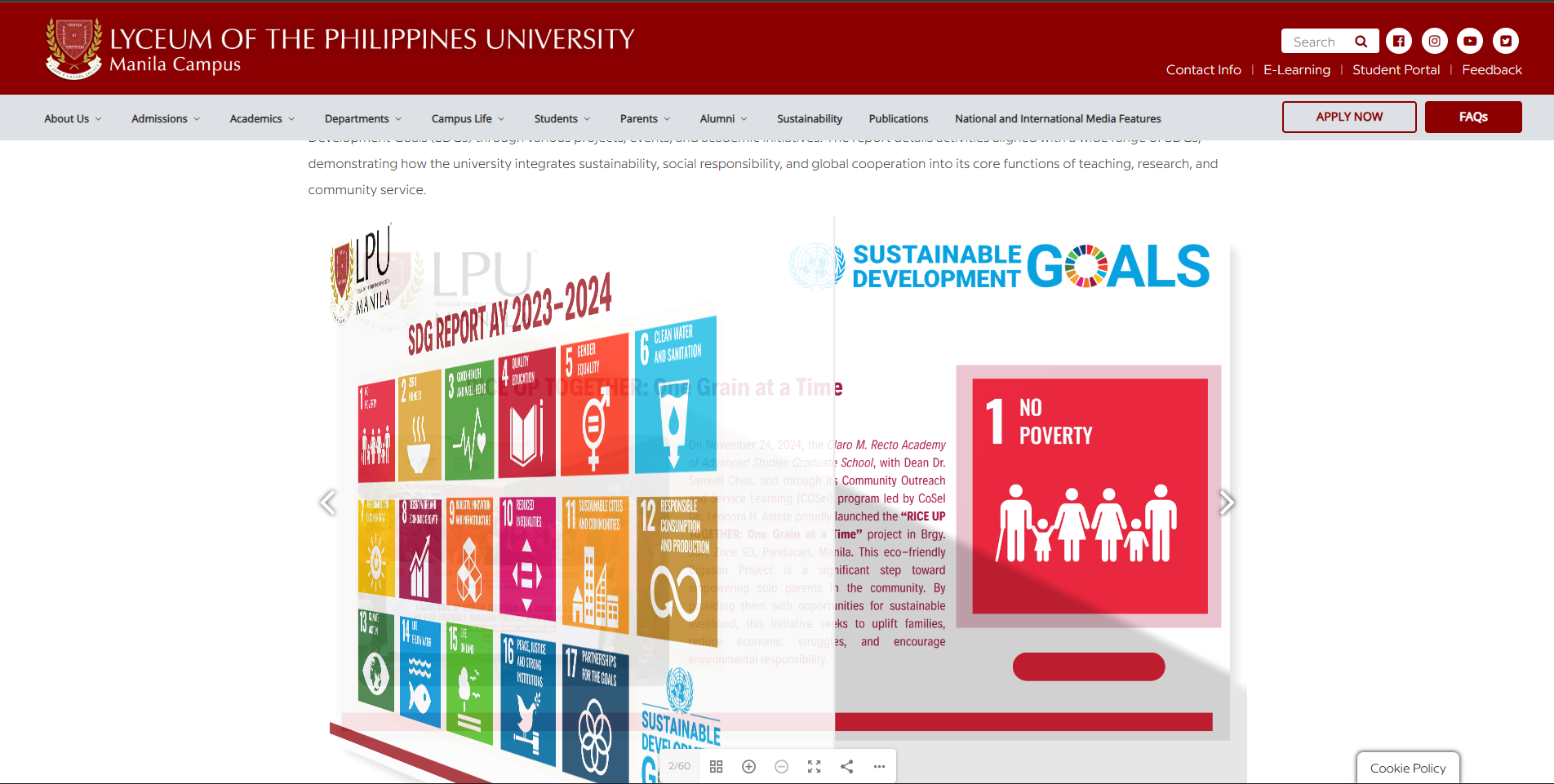Screen dimensions: 1554x784
Task: Click the Partnerships for the Goals tile
Action: 596,715
